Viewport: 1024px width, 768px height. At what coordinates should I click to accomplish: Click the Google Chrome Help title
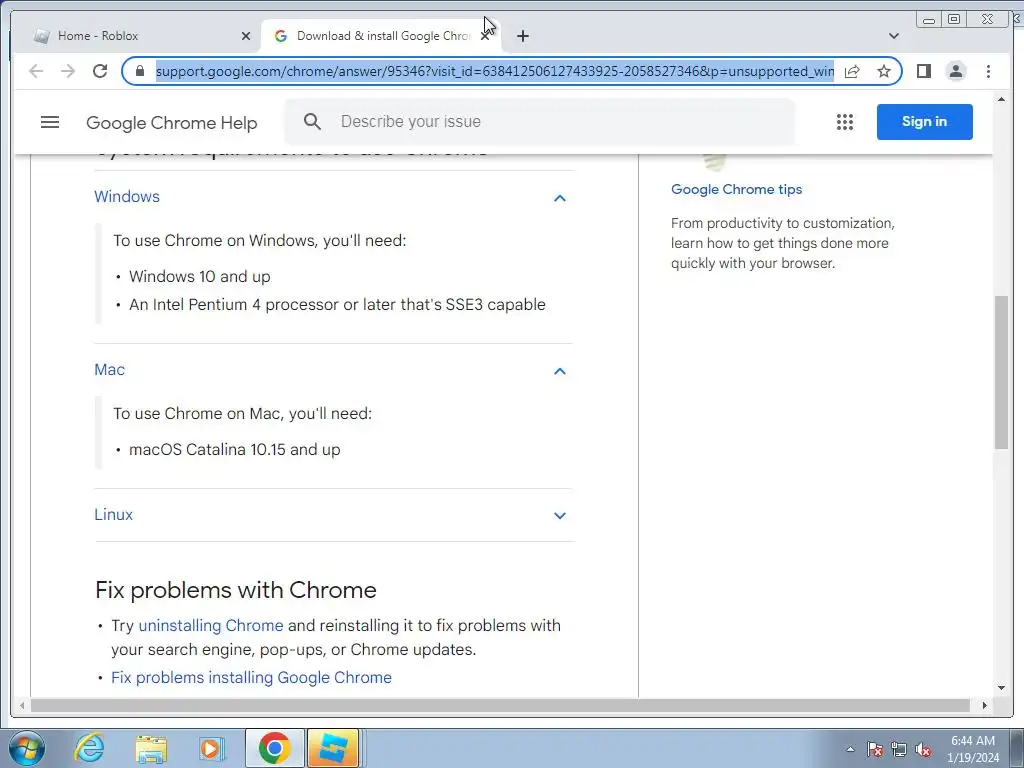172,123
